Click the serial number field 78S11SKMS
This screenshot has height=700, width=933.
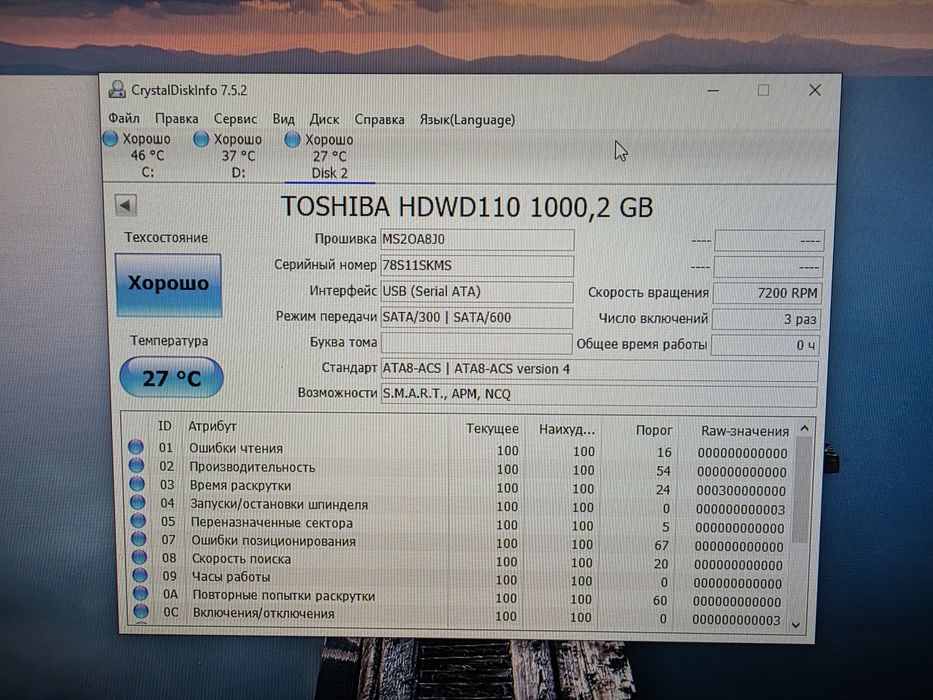[477, 265]
